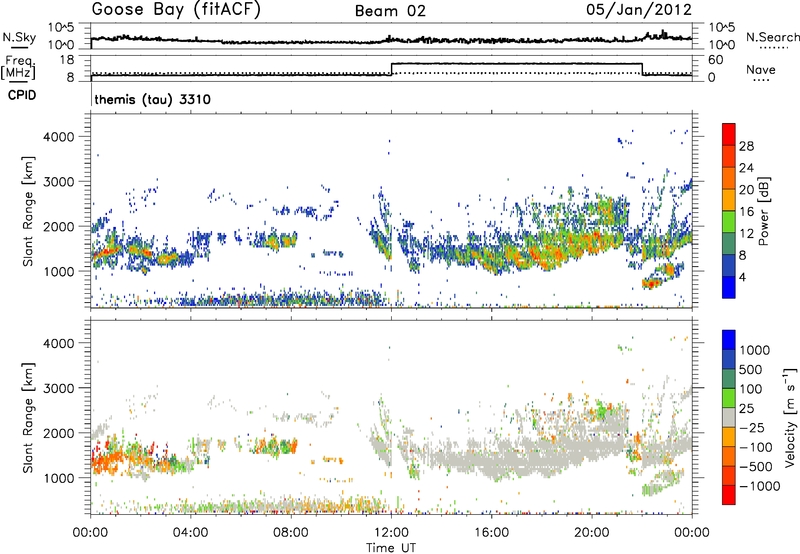Click the "12:00" time axis label
The image size is (800, 554).
click(391, 533)
